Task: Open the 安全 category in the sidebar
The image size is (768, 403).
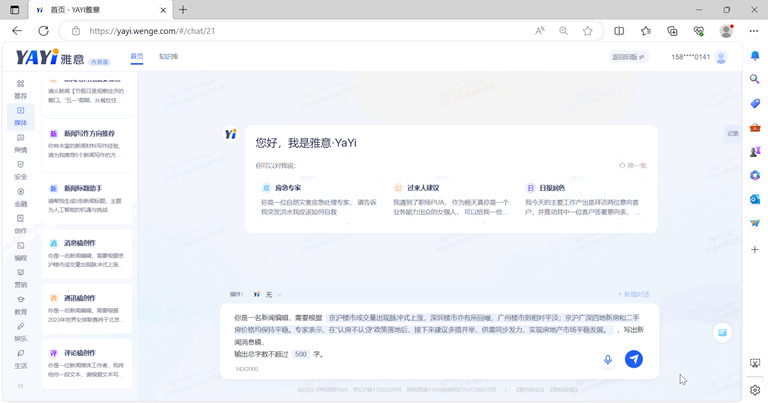Action: coord(21,170)
